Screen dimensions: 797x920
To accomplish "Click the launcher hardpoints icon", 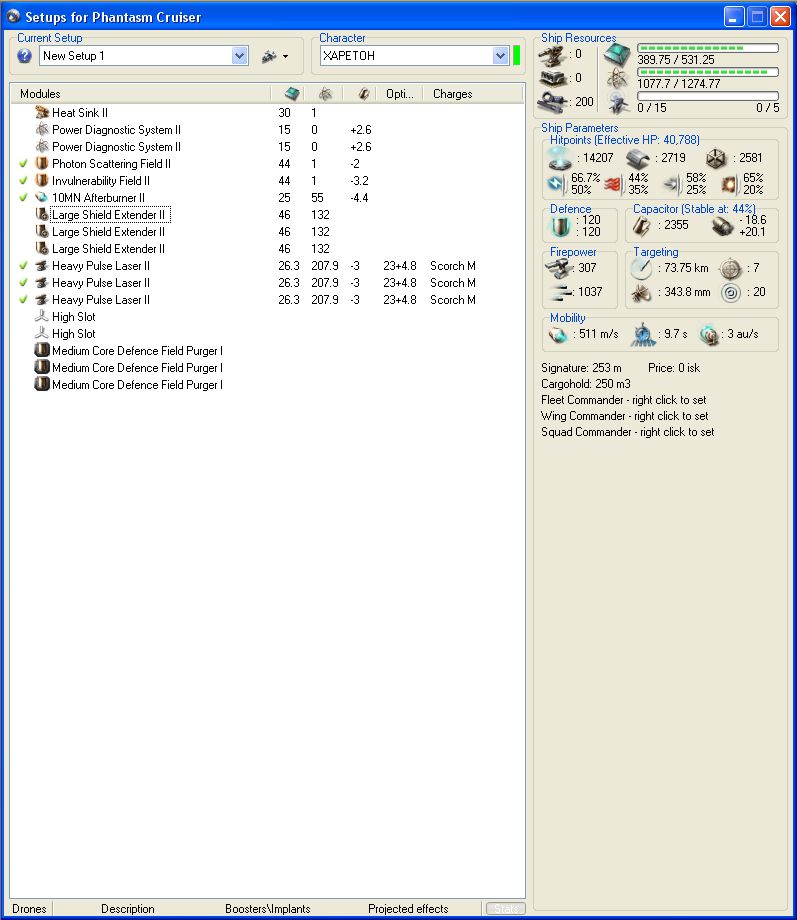I will (552, 78).
